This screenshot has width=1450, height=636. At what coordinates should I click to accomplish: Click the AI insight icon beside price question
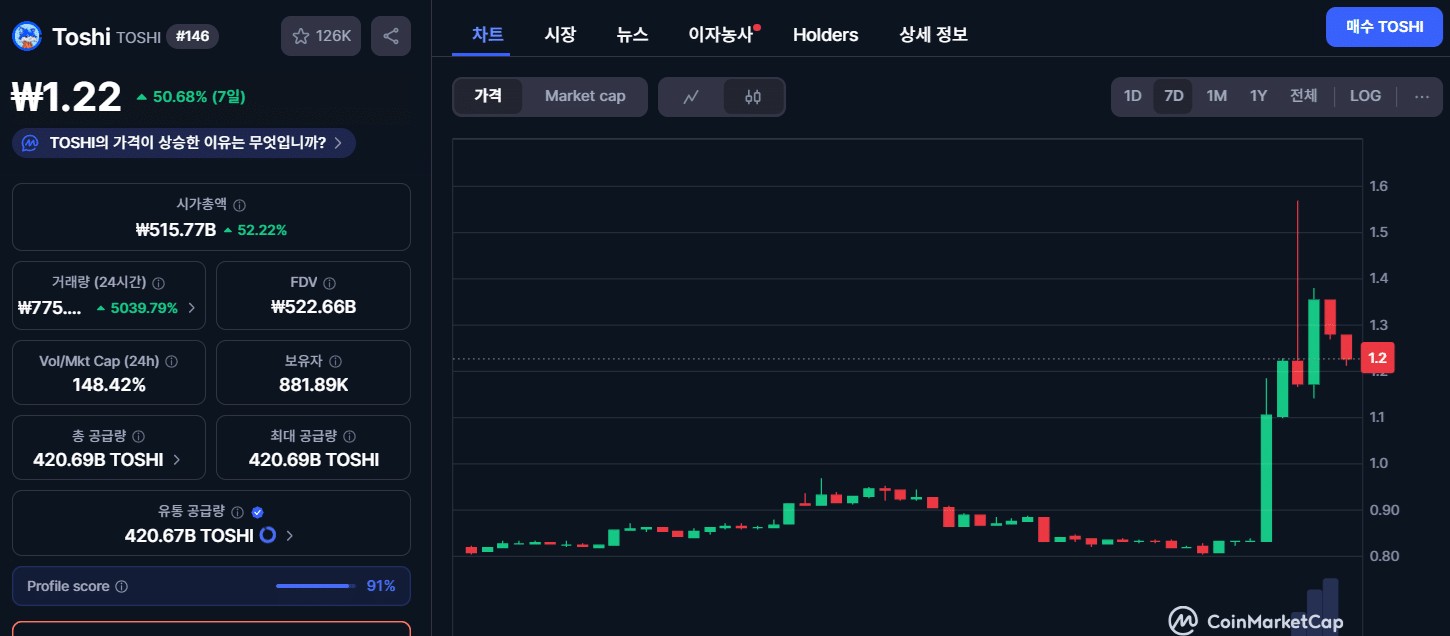point(30,143)
